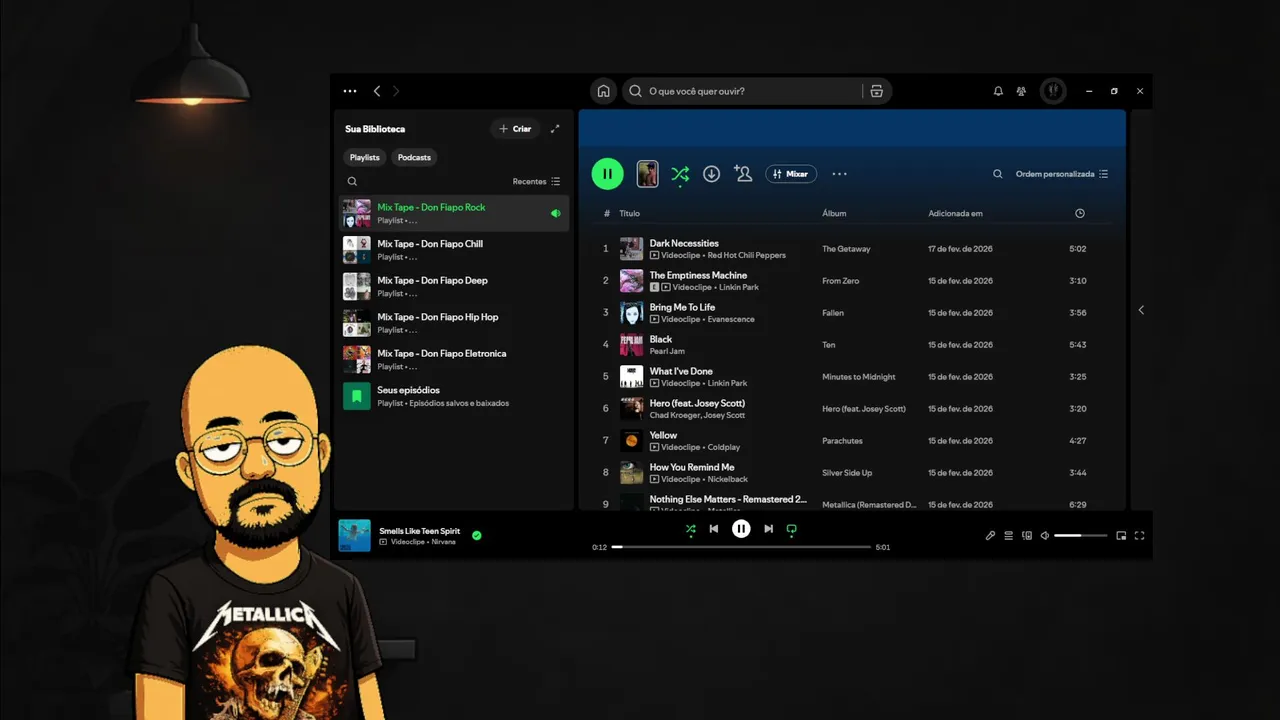1280x720 pixels.
Task: Open Mix Tape - Don Fiapo Chill playlist
Action: (x=455, y=250)
